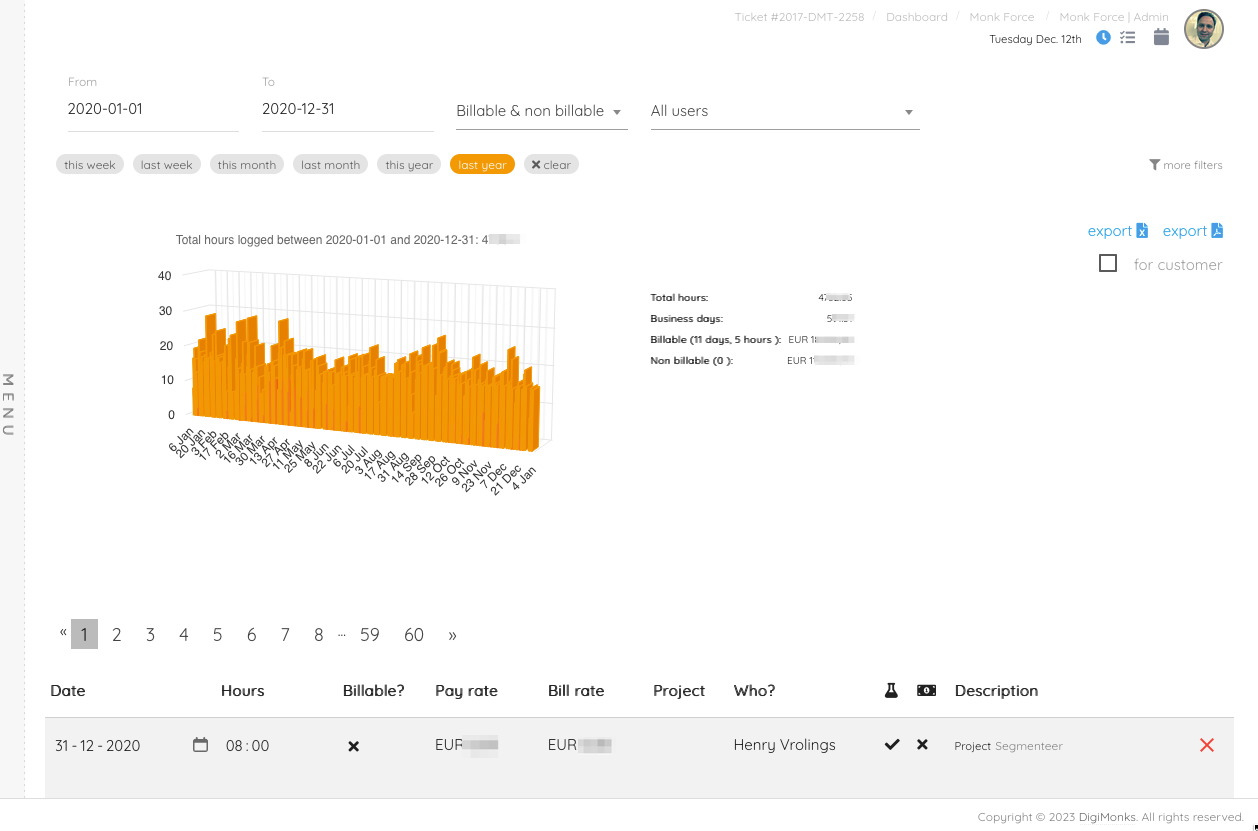
Task: Click the Bill rate column header
Action: coord(576,691)
